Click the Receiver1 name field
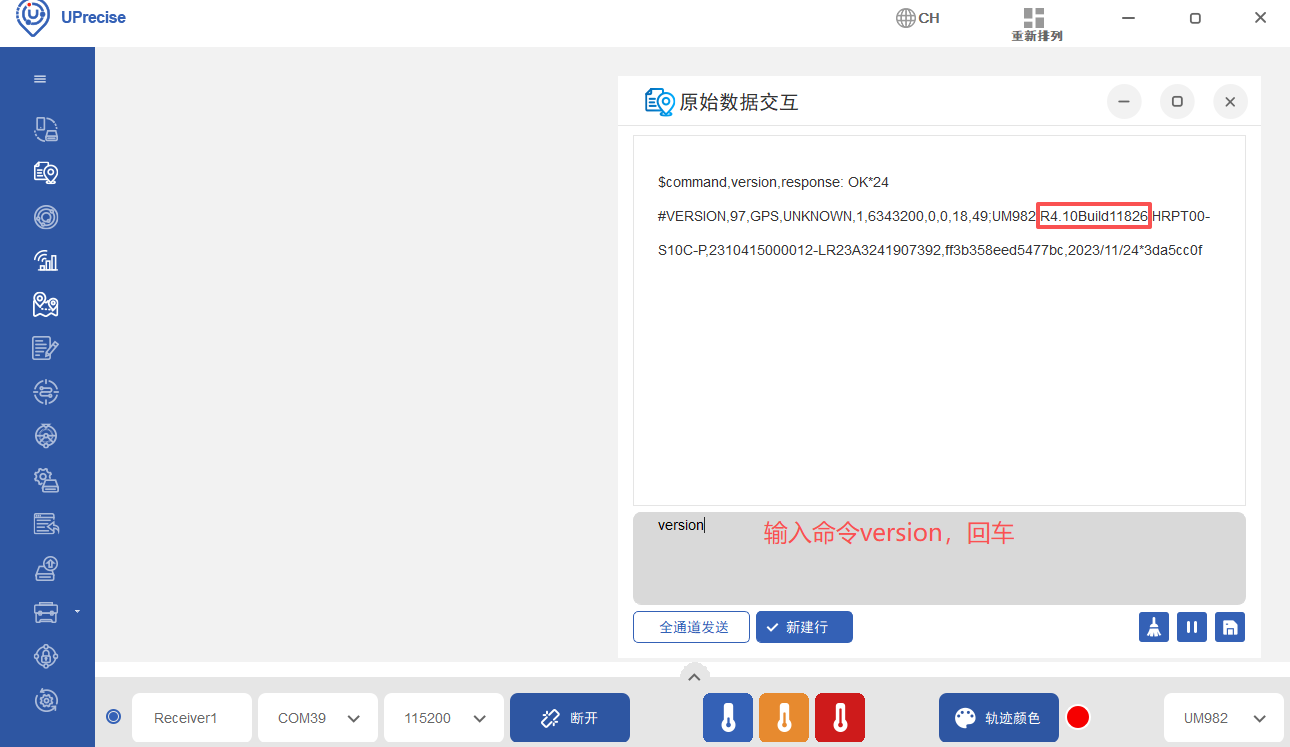Image resolution: width=1290 pixels, height=747 pixels. click(192, 718)
